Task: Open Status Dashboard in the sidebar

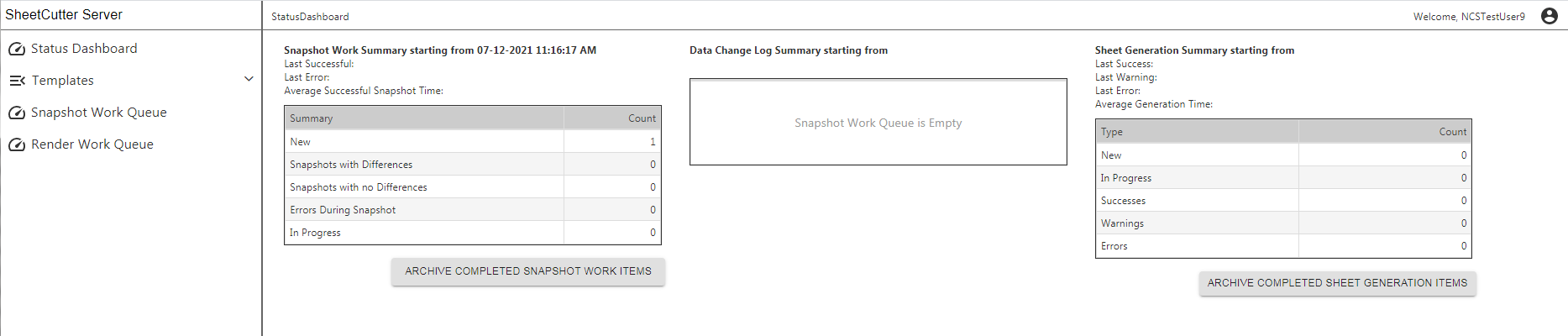Action: click(84, 49)
